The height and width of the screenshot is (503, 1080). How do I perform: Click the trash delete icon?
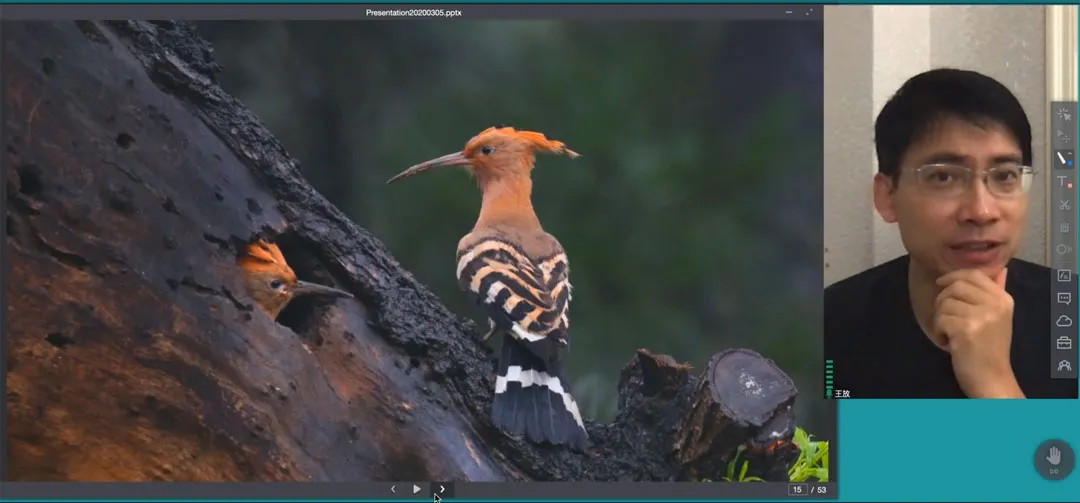[x=1064, y=228]
